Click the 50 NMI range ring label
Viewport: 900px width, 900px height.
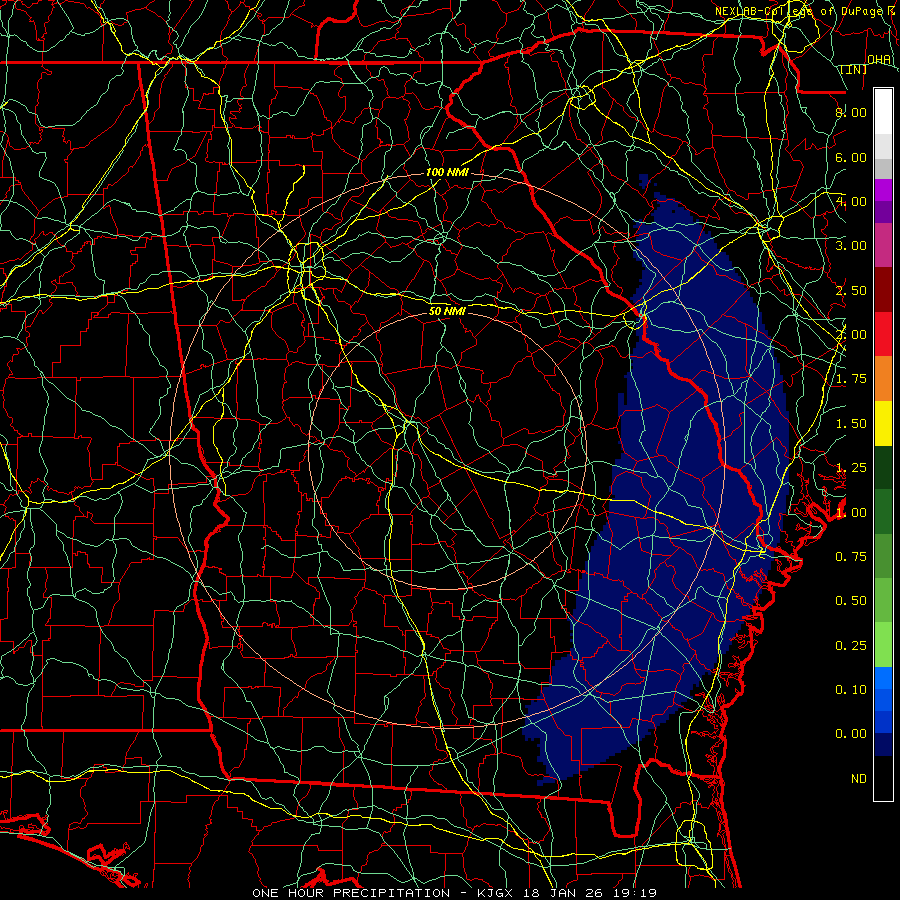pyautogui.click(x=447, y=311)
